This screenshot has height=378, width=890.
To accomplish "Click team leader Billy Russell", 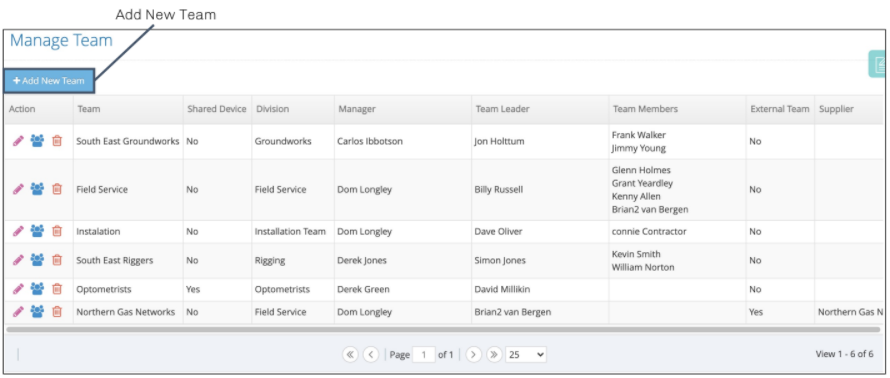I will [x=498, y=190].
